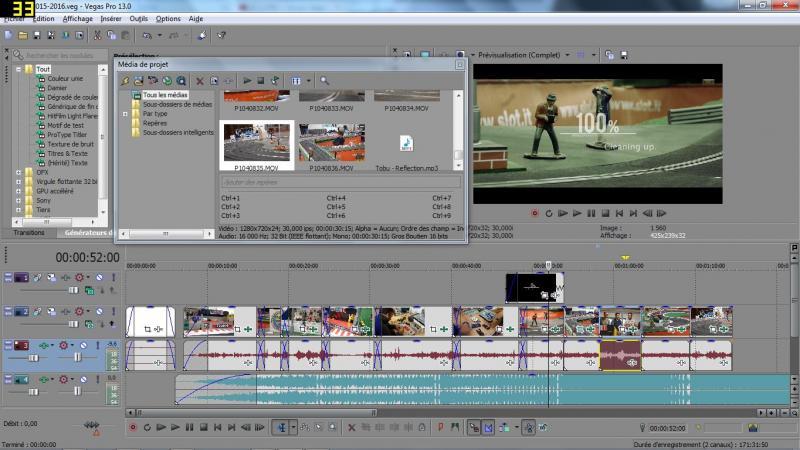Image resolution: width=800 pixels, height=450 pixels.
Task: Collapse the Tout folder in generators tree
Action: (17, 69)
